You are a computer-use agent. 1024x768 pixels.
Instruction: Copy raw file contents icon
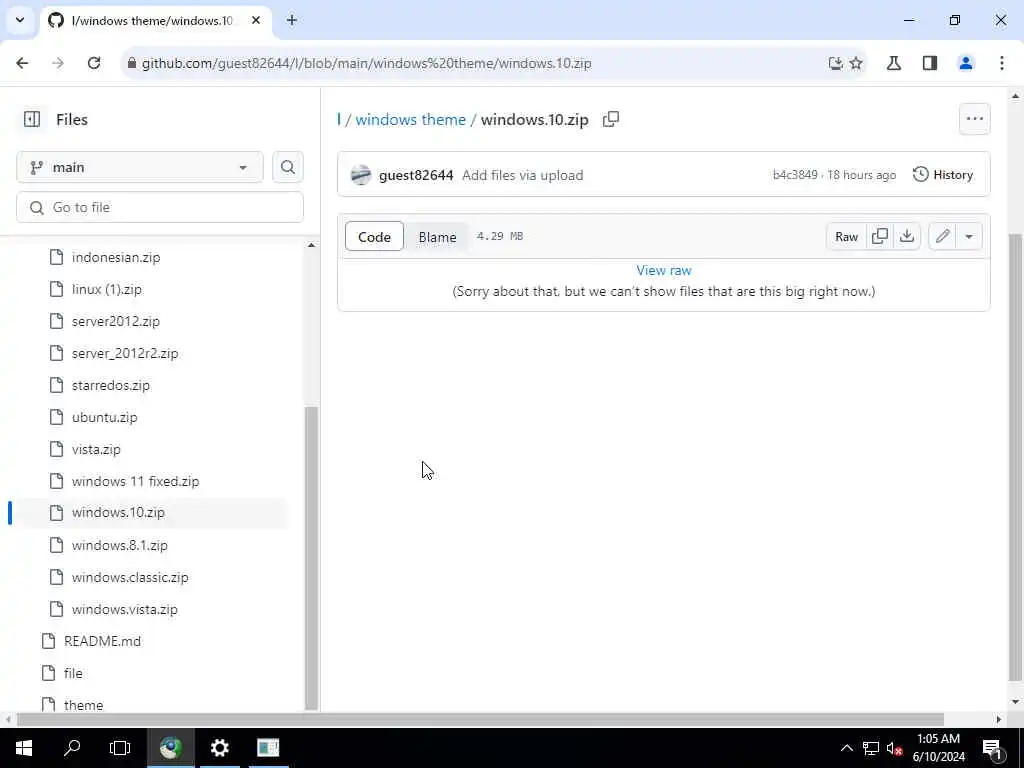(x=880, y=236)
